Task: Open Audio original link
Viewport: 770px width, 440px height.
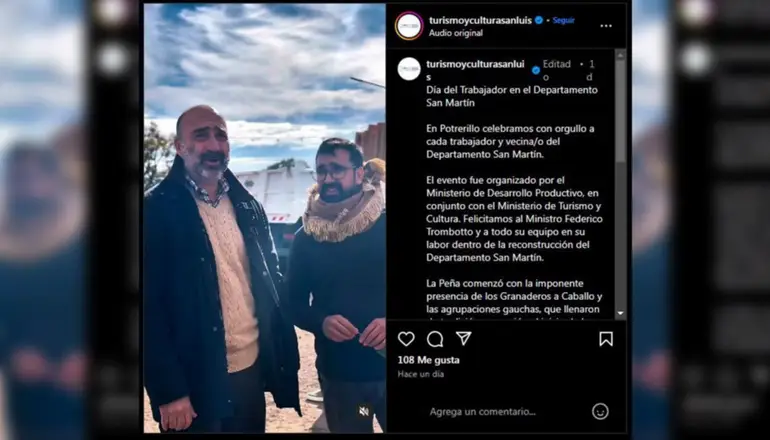Action: [456, 33]
